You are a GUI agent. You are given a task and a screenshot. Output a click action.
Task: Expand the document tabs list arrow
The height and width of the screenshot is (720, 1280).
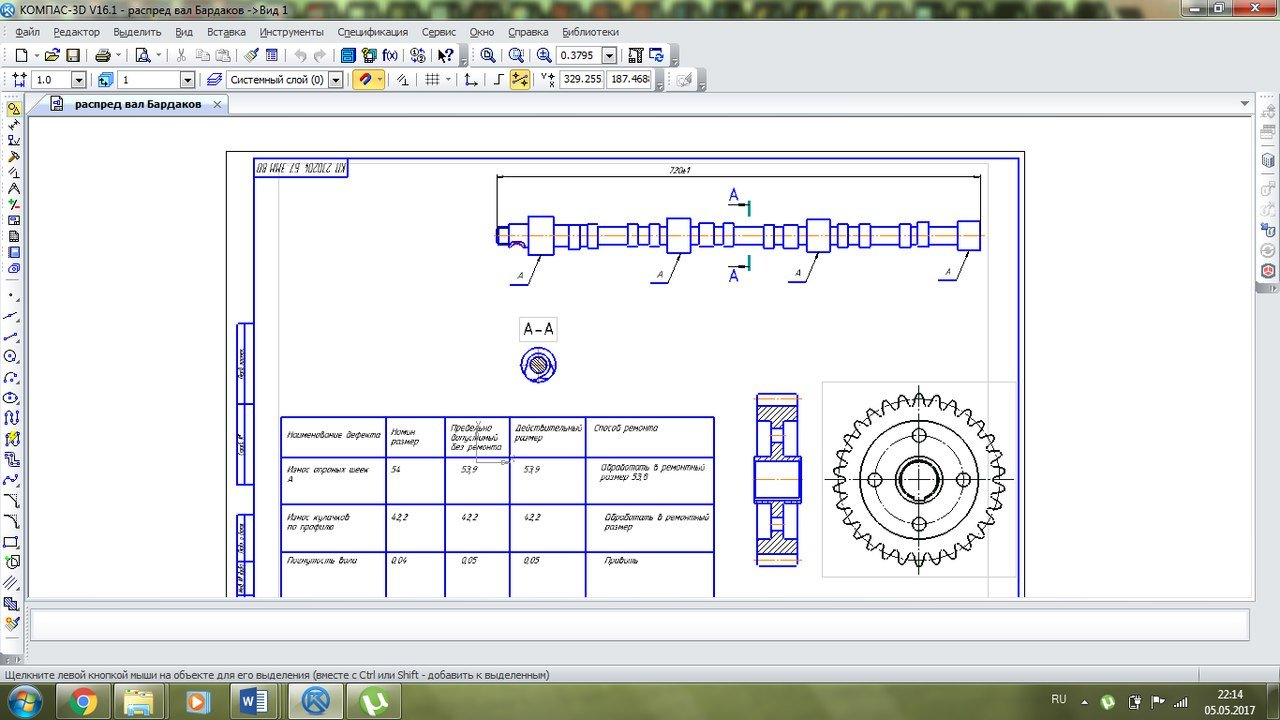[x=1245, y=104]
